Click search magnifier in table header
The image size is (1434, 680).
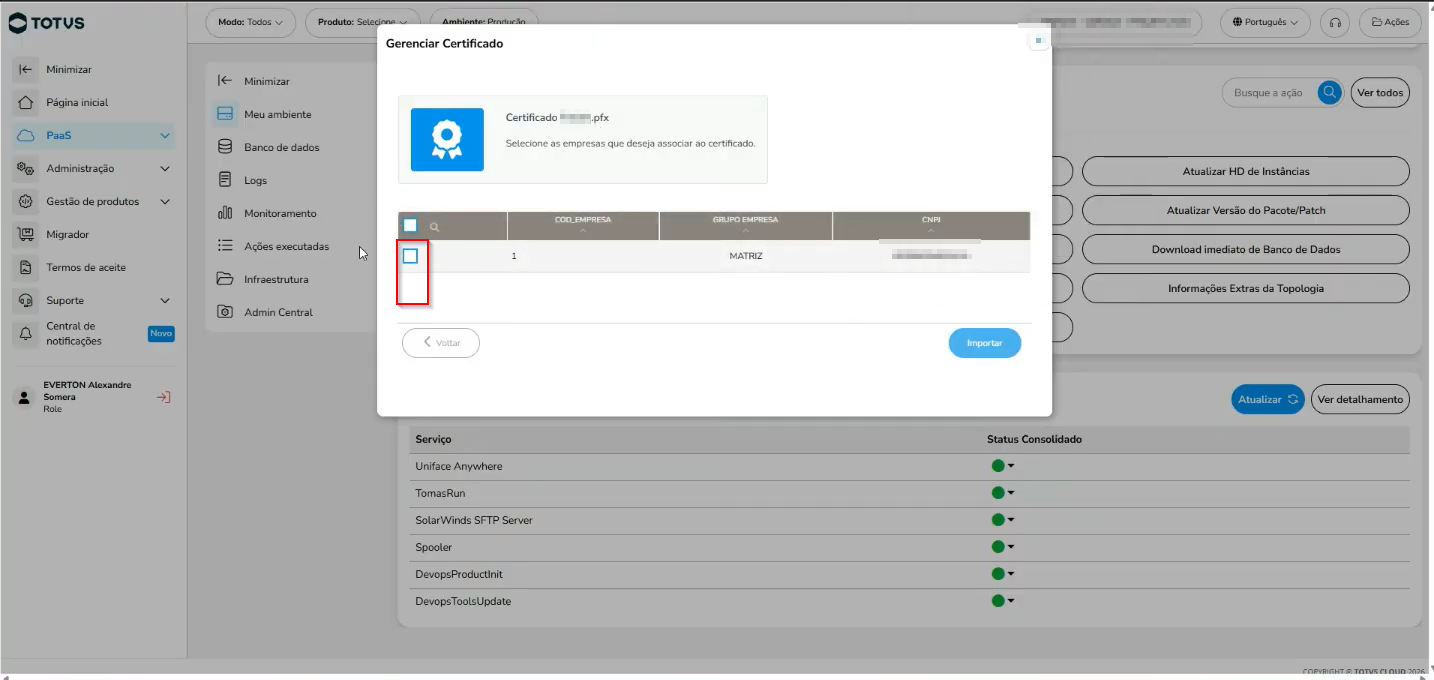click(434, 227)
